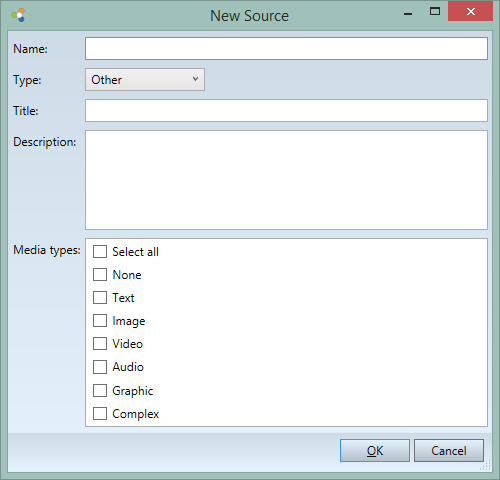Screen dimensions: 500x480
Task: Minimize the New Source dialog
Action: tap(408, 14)
